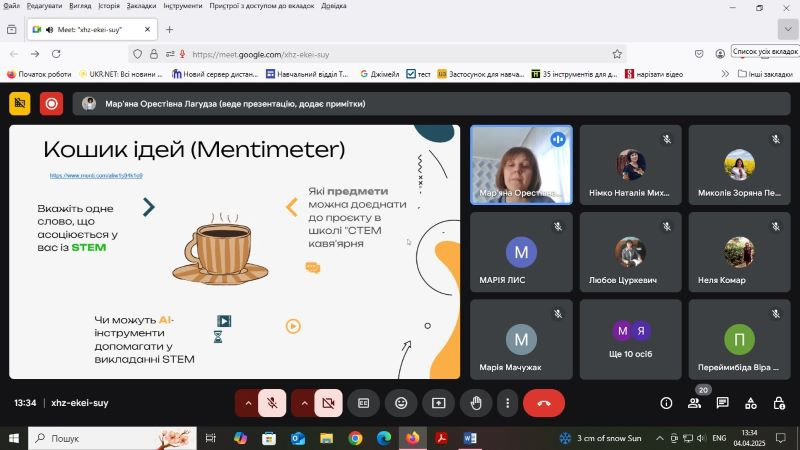800x450 pixels.
Task: Select the Марія Мачужак participant tile
Action: click(x=521, y=339)
